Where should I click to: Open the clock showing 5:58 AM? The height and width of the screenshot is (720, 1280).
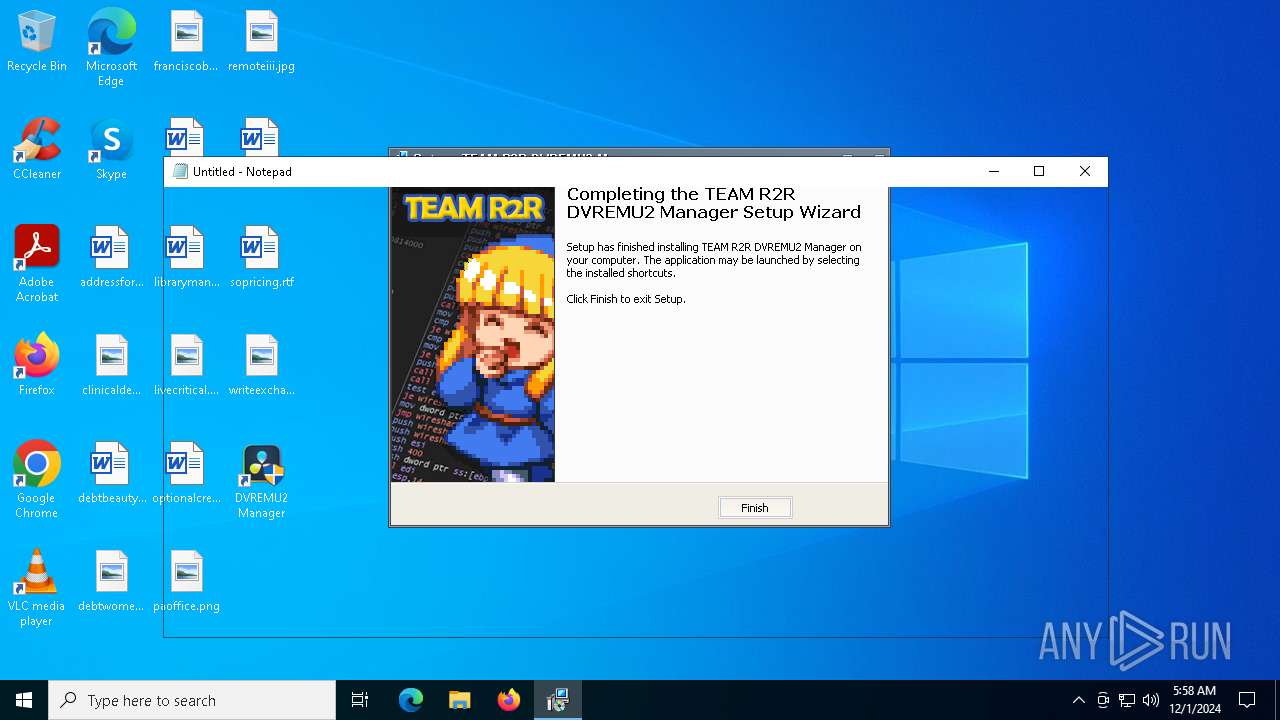(x=1194, y=700)
